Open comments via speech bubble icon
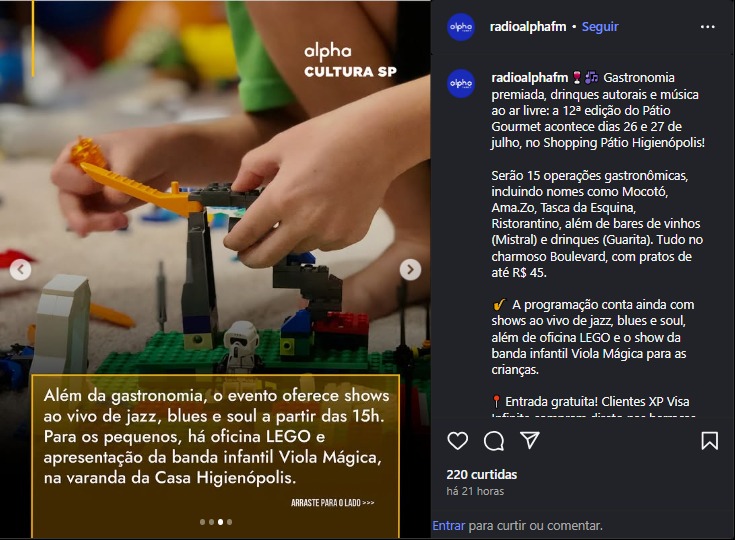This screenshot has width=735, height=540. click(x=494, y=441)
